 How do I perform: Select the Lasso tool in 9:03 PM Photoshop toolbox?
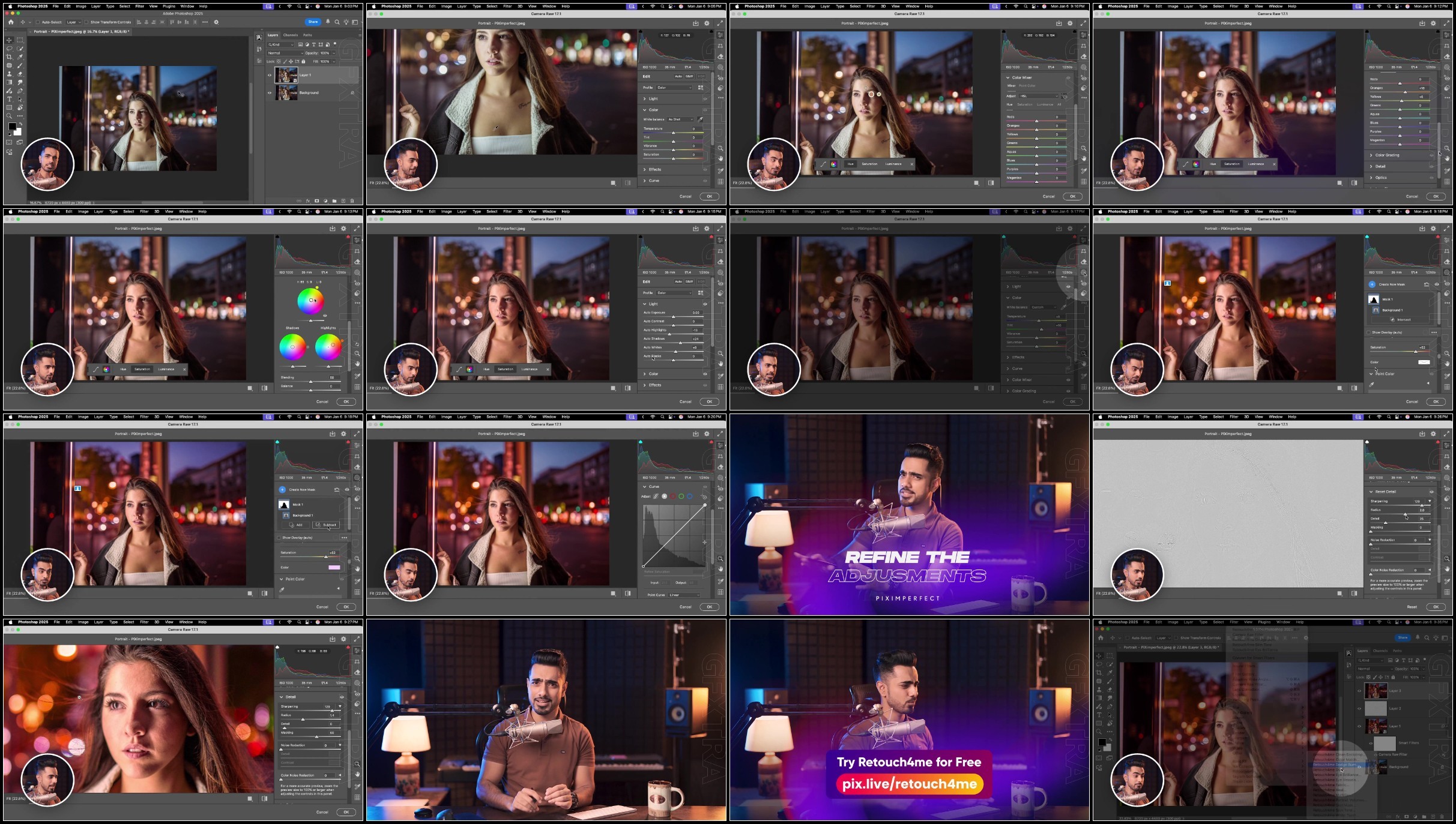pos(9,49)
